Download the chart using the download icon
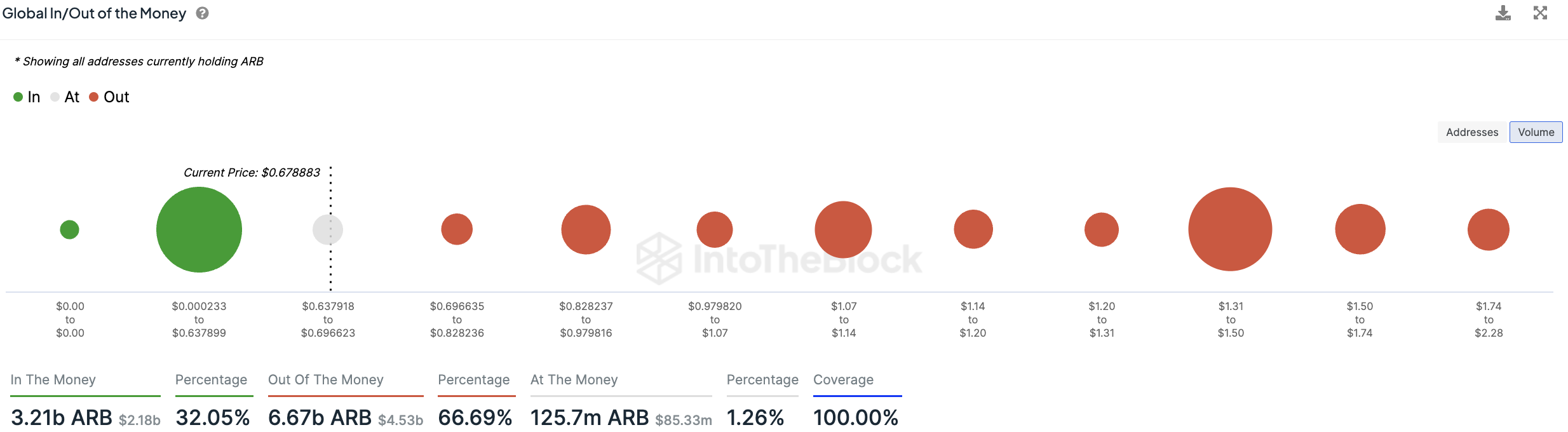The height and width of the screenshot is (432, 1568). click(x=1503, y=13)
